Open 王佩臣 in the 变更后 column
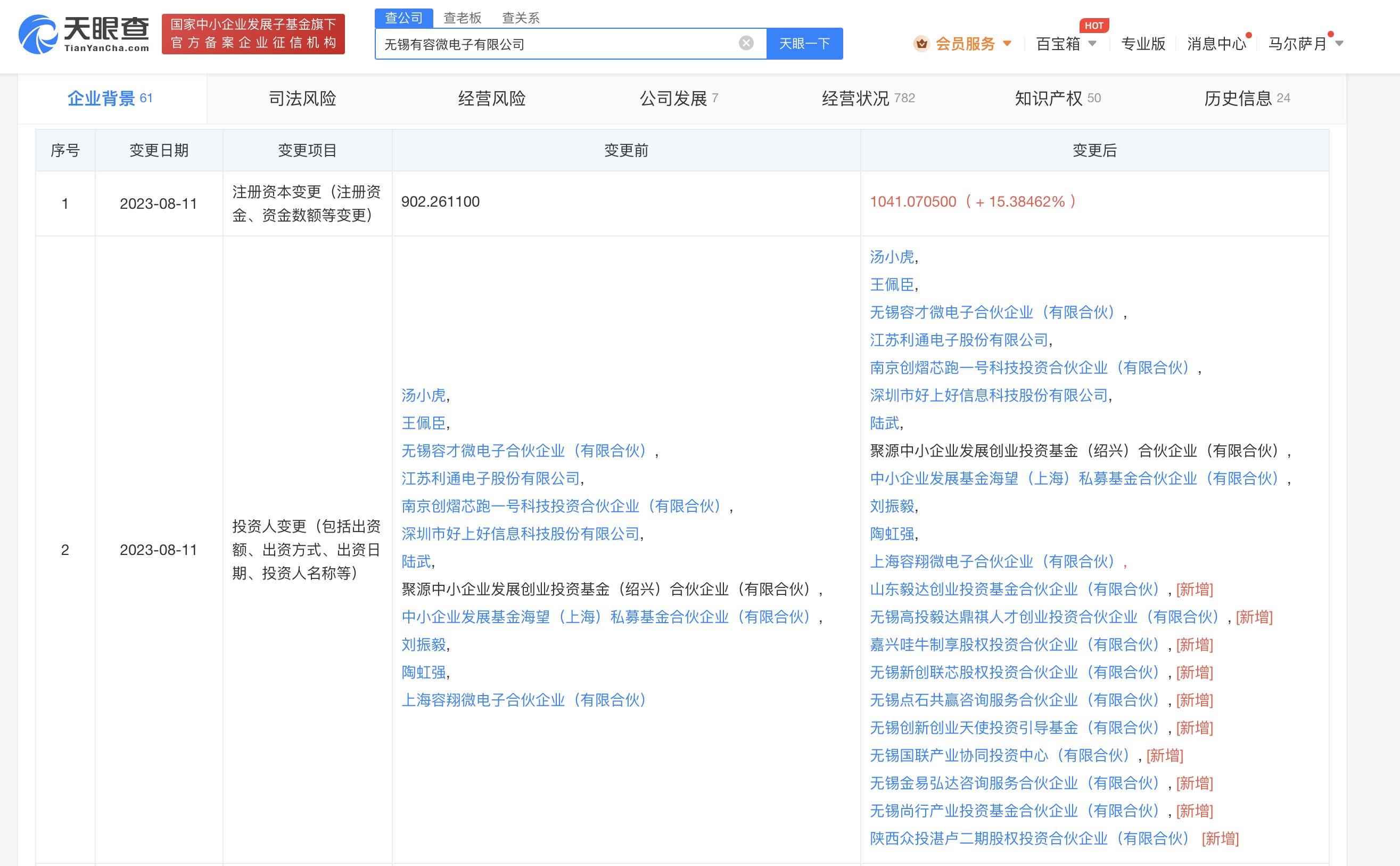The width and height of the screenshot is (1400, 866). (x=892, y=284)
